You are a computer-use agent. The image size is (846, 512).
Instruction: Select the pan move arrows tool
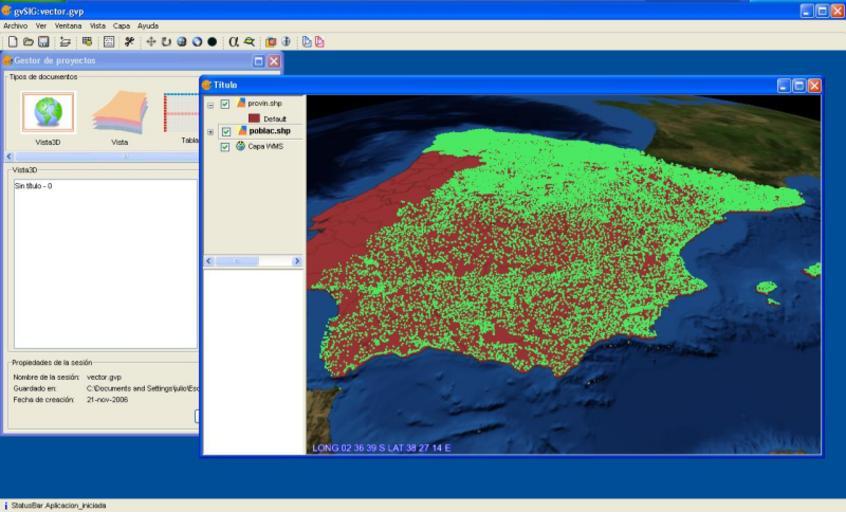pyautogui.click(x=151, y=42)
